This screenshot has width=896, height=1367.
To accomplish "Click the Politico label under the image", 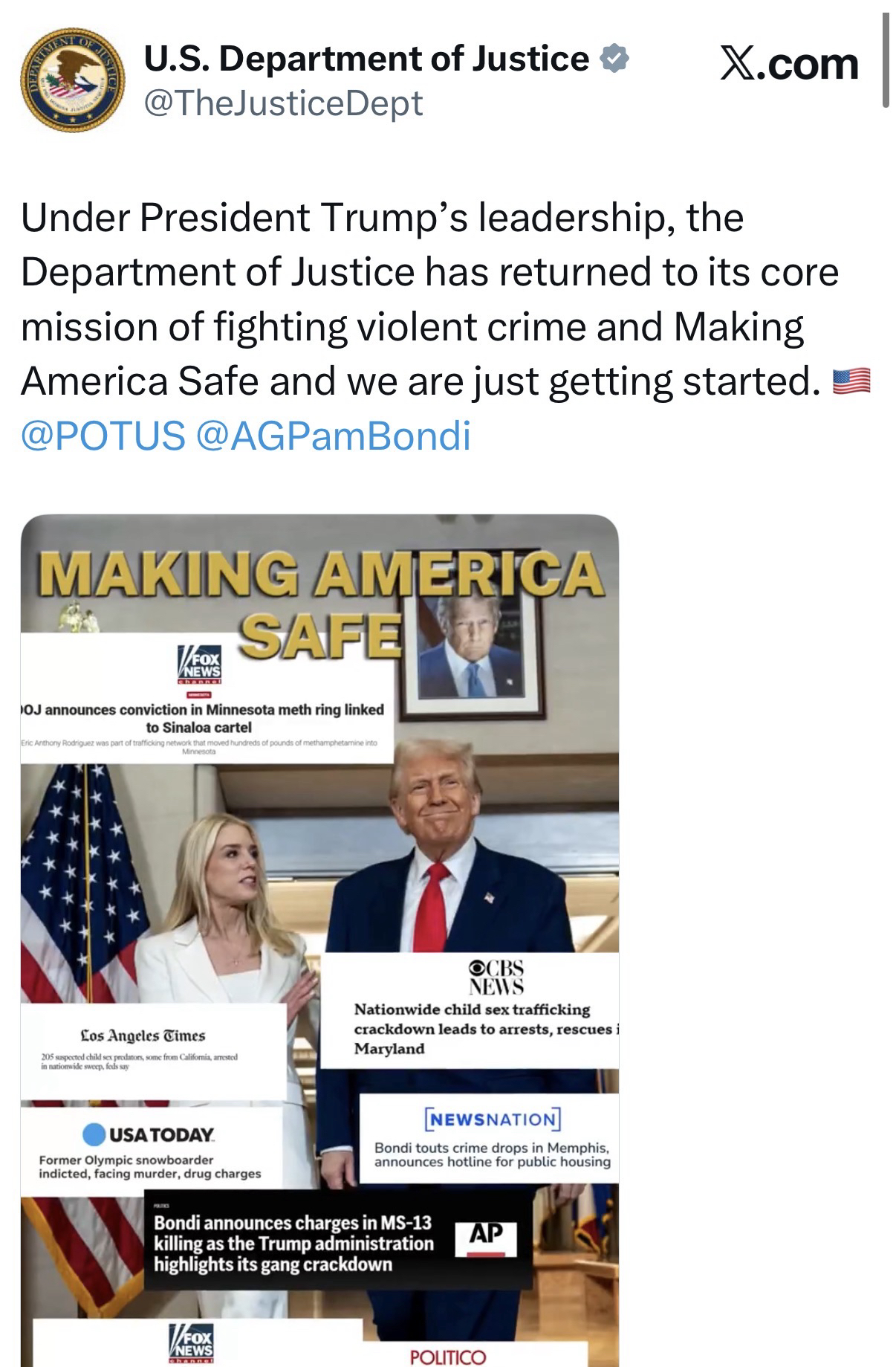I will (448, 1357).
